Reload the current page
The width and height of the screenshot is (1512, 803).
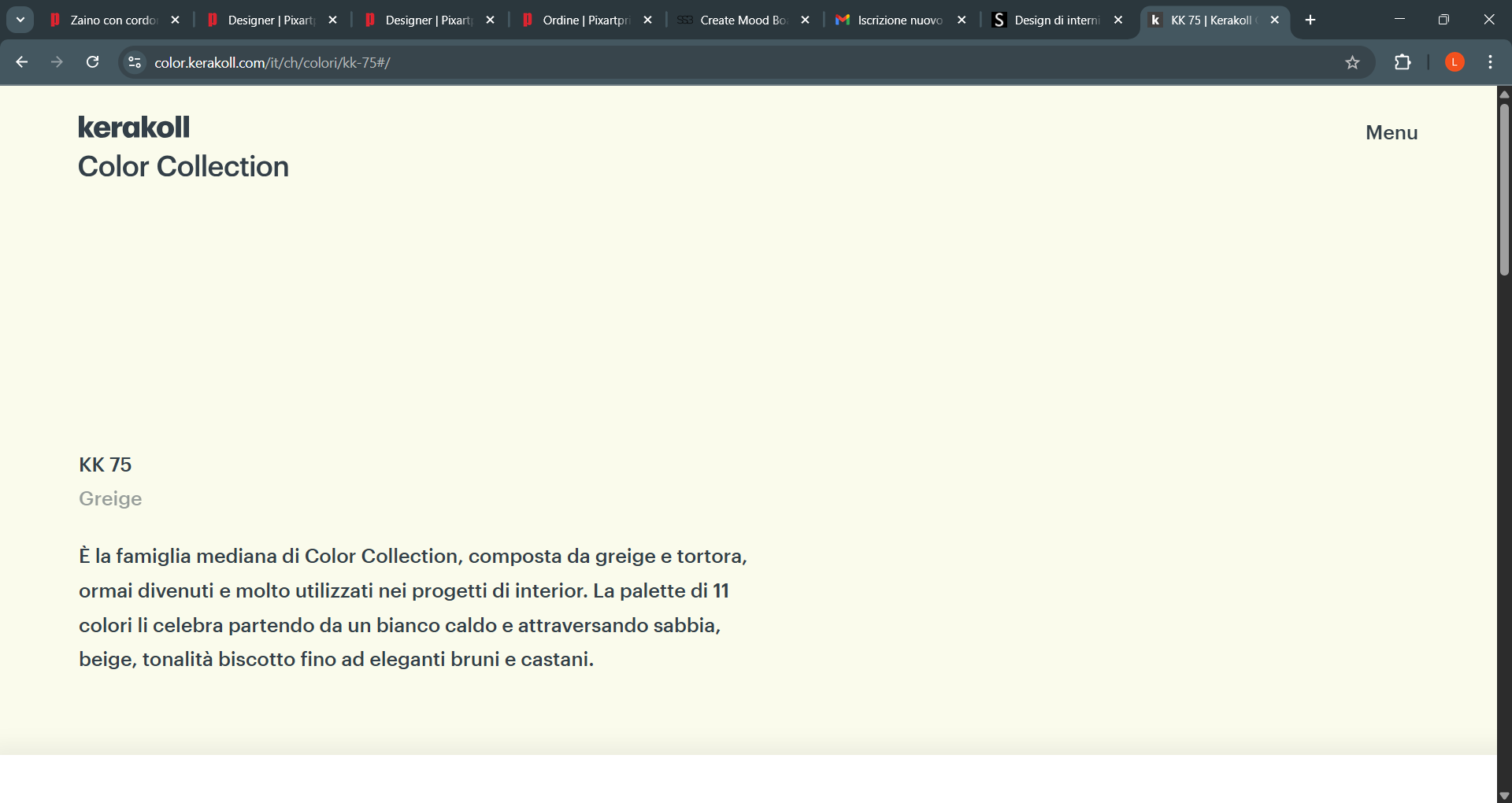tap(92, 62)
